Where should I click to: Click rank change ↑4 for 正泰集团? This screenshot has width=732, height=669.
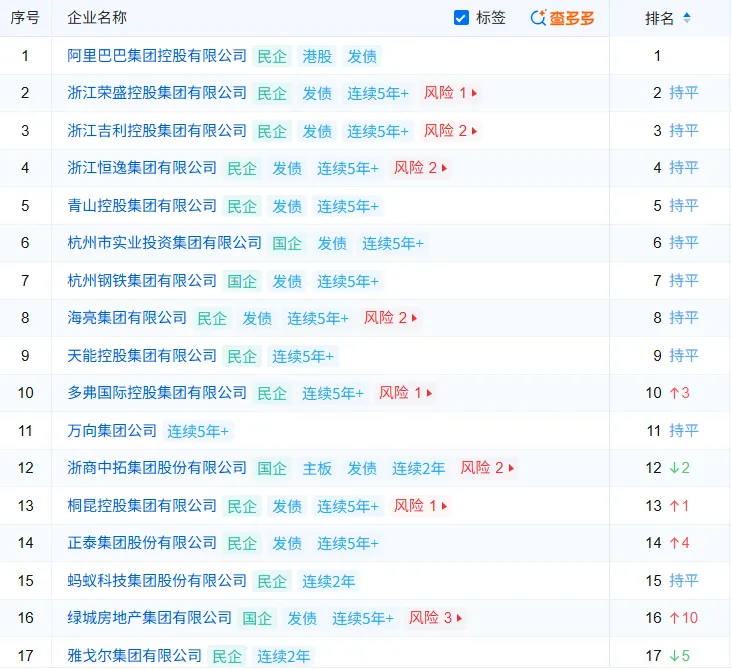point(680,543)
